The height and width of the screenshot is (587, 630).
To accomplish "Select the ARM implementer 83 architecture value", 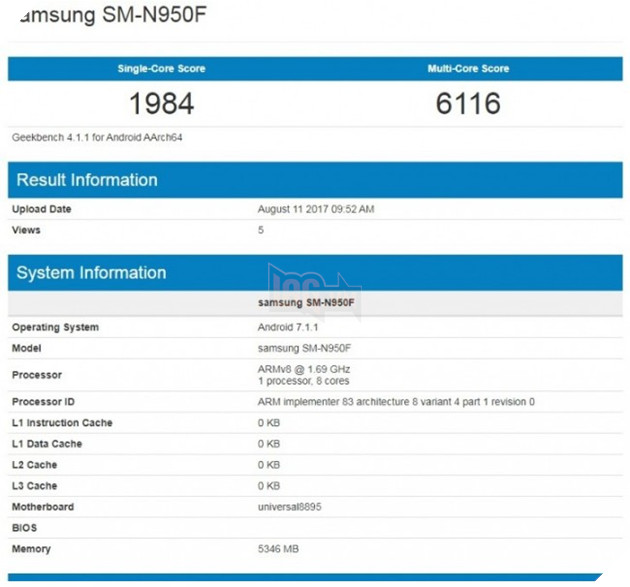I will (396, 402).
